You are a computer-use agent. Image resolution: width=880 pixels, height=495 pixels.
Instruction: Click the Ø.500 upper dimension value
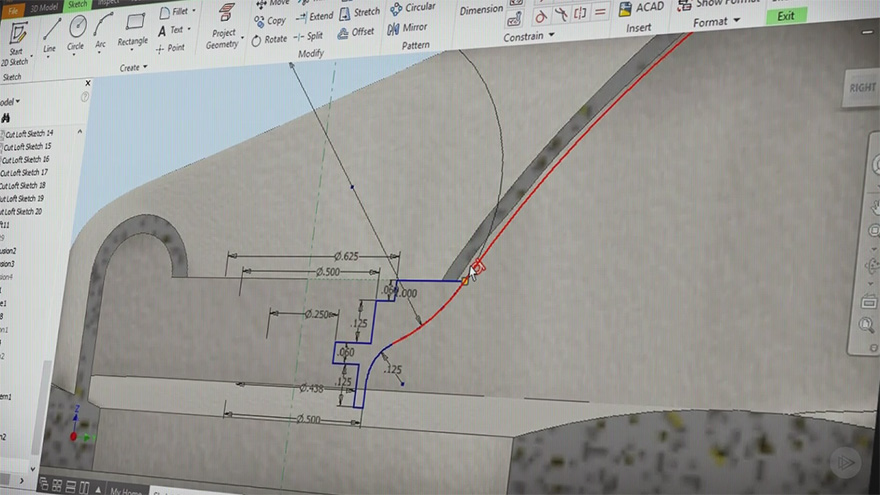328,272
